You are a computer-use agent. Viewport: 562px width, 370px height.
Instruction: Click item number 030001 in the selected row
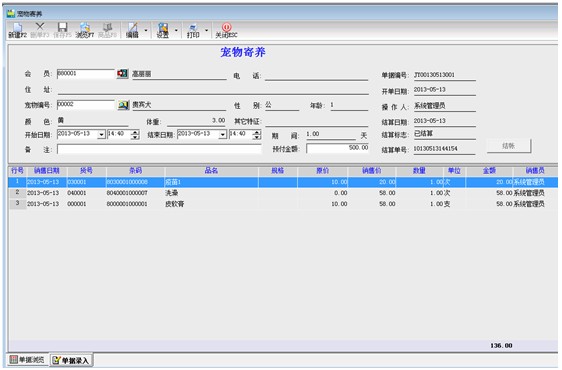pos(77,182)
